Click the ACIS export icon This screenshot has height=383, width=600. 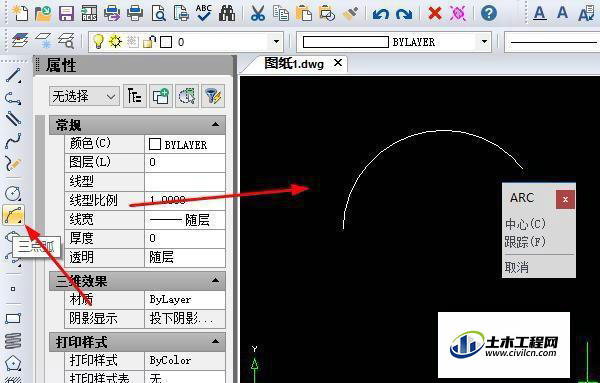click(x=89, y=13)
